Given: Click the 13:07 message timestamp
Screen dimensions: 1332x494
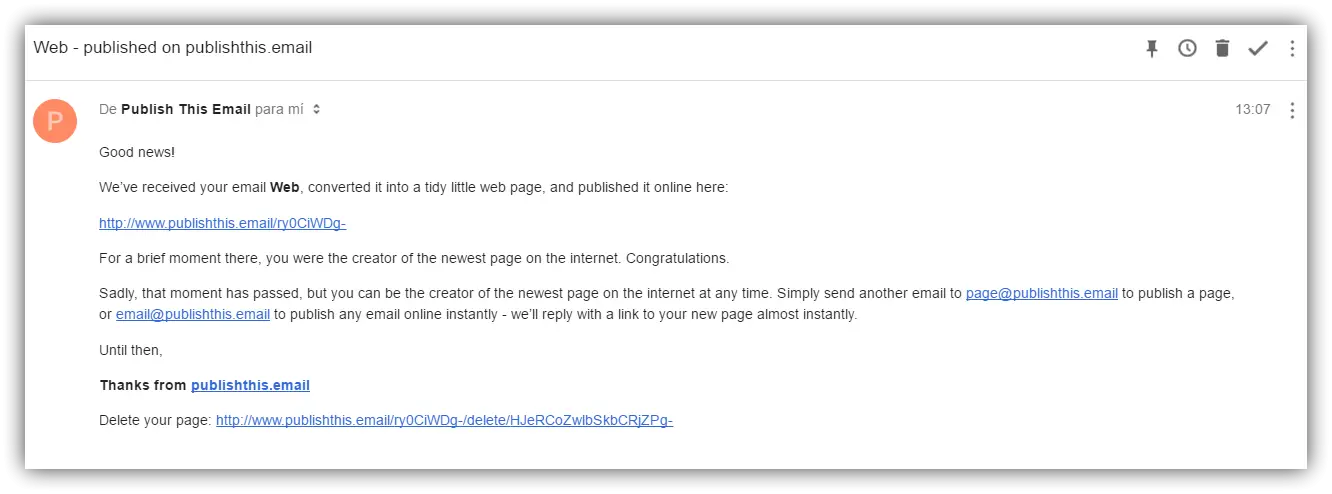Looking at the screenshot, I should 1252,110.
